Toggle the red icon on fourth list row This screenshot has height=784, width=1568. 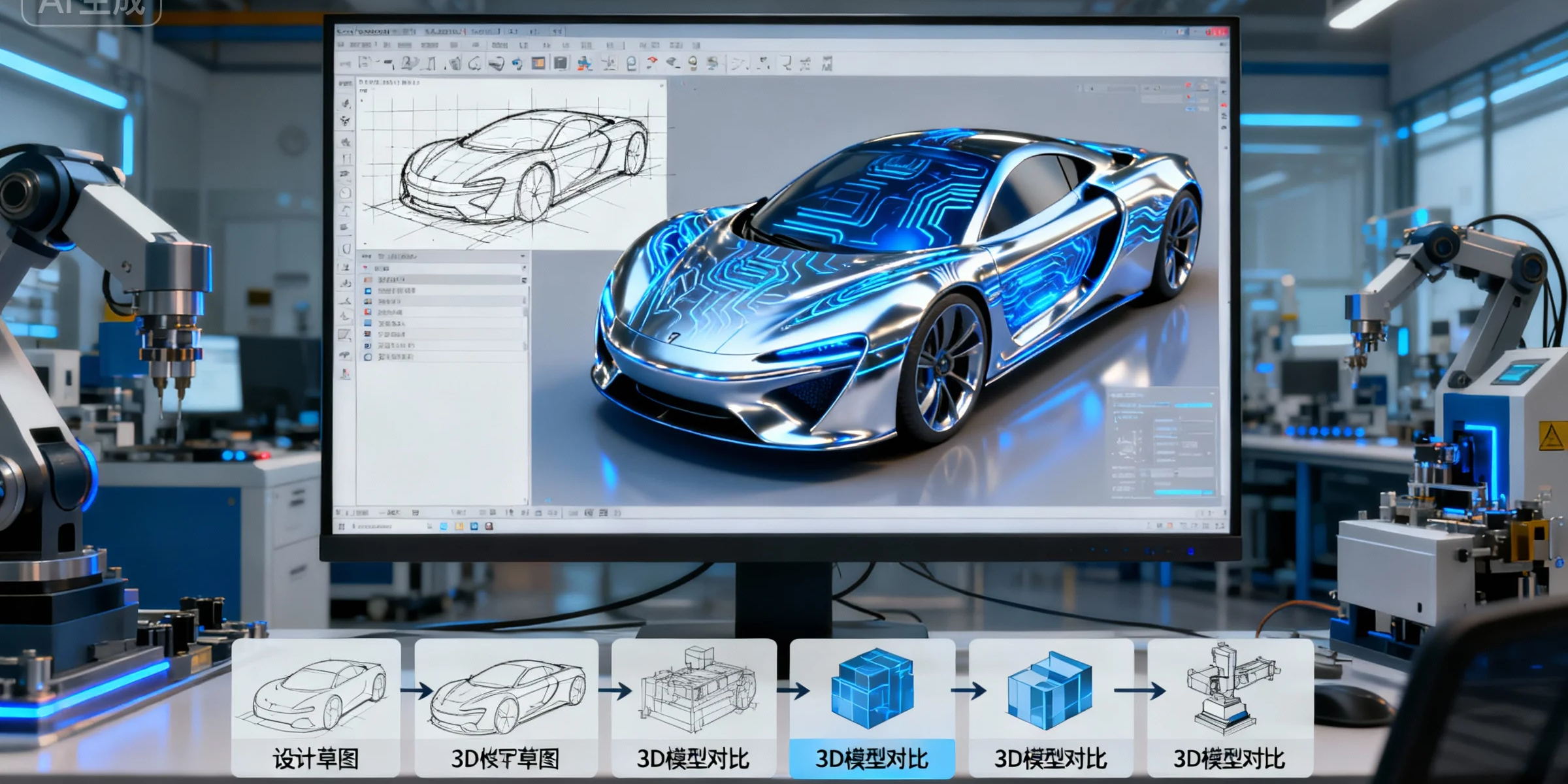368,312
